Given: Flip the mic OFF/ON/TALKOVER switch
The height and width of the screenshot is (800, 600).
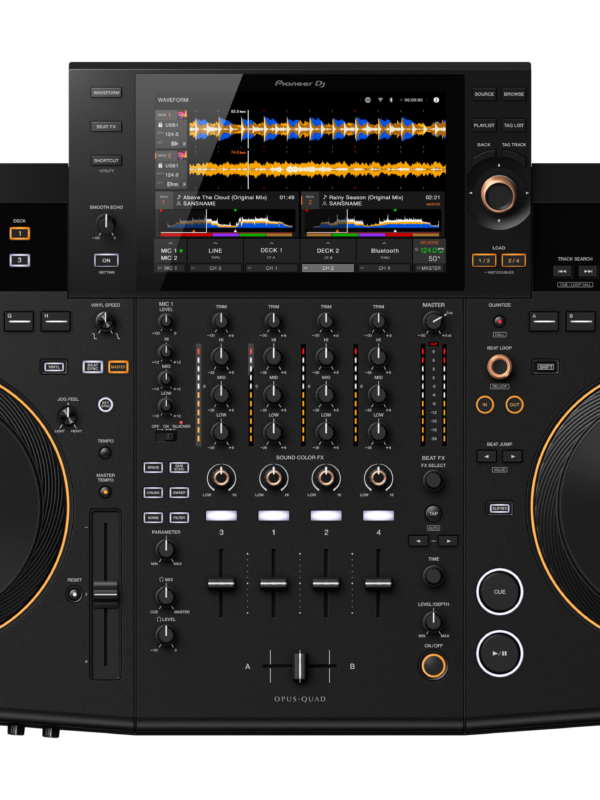Looking at the screenshot, I should 166,436.
